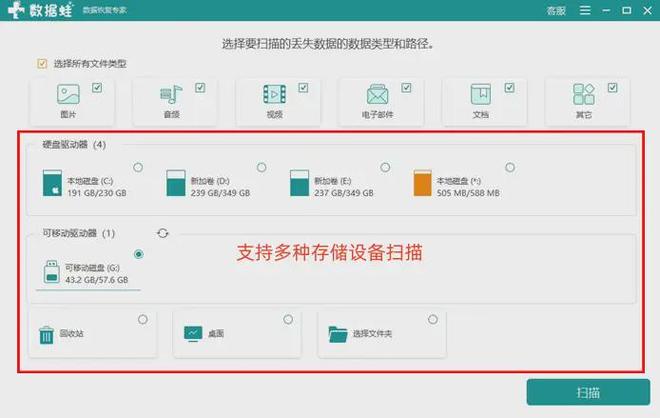This screenshot has width=660, height=418.
Task: Open the 客服 customer service link
Action: tap(556, 11)
